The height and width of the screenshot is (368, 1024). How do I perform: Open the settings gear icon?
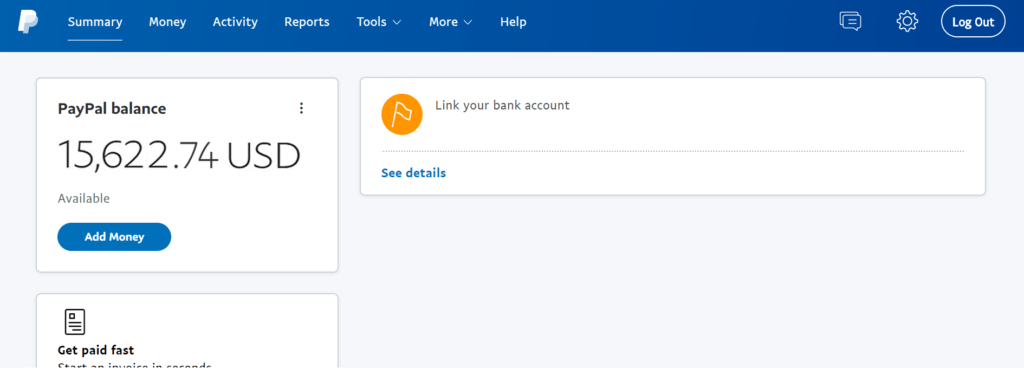907,22
